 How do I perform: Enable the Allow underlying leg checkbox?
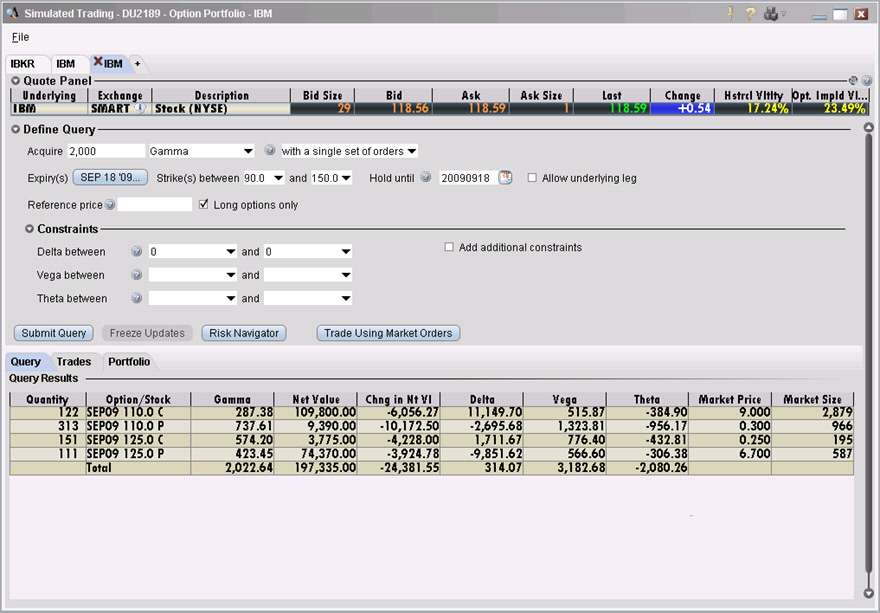[532, 178]
